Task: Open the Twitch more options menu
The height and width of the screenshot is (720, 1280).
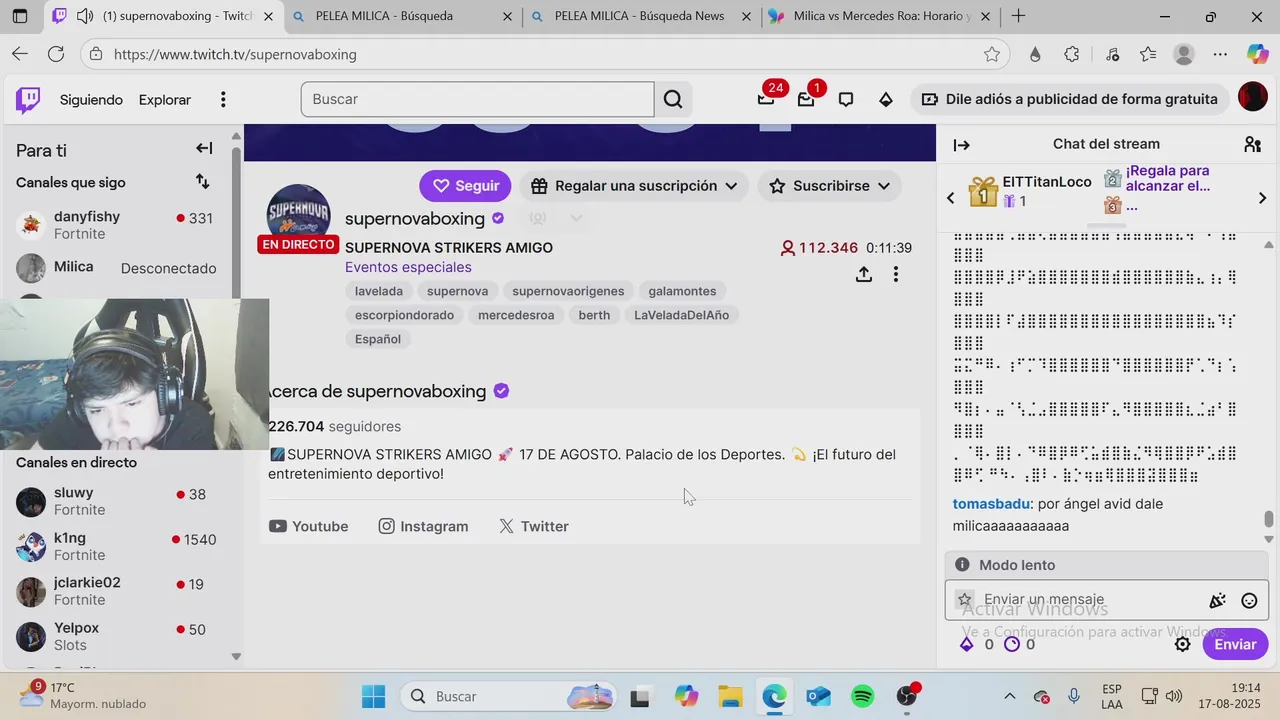Action: pos(223,99)
